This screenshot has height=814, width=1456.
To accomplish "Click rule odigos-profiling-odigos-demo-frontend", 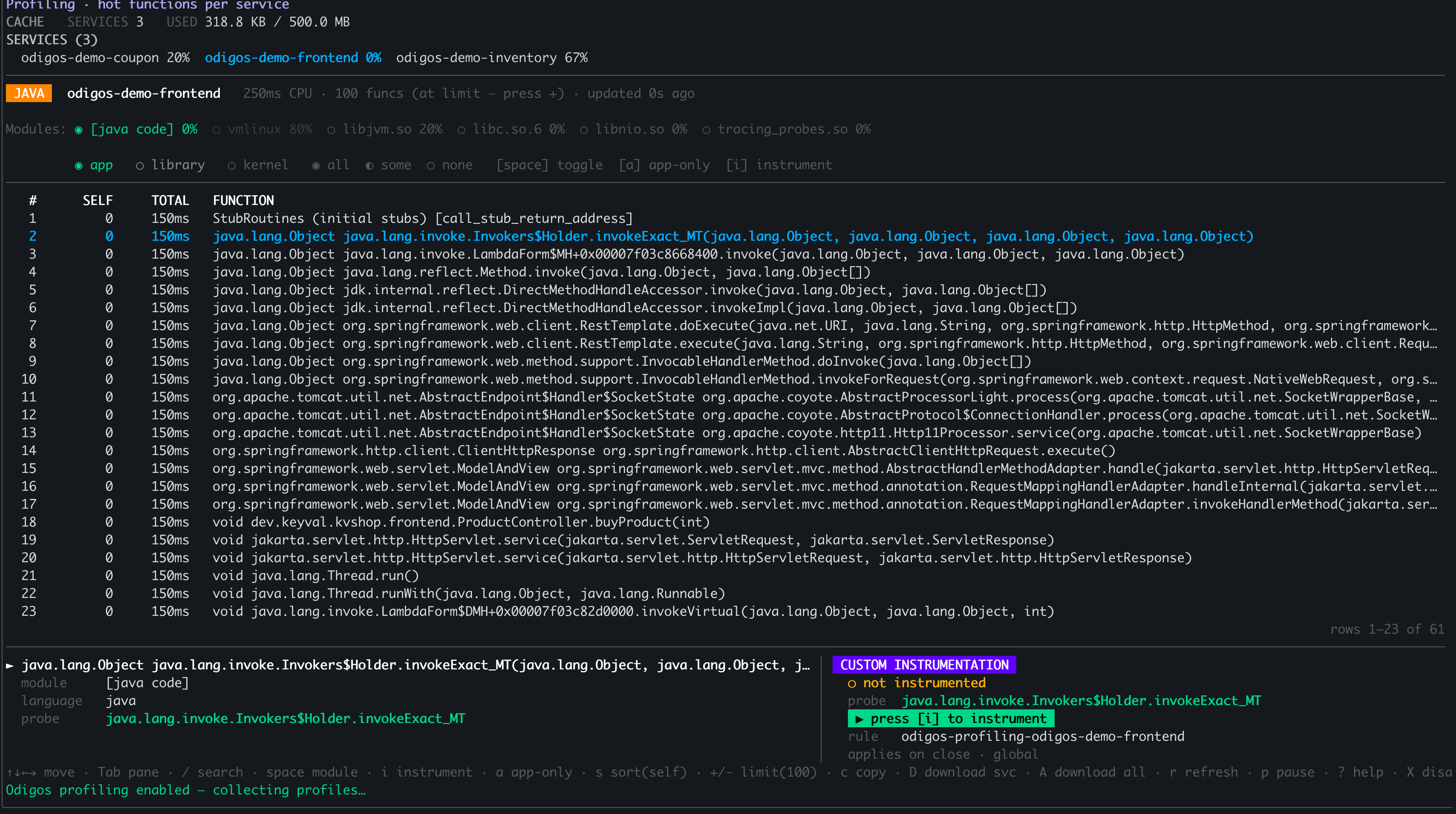I will [x=1043, y=737].
